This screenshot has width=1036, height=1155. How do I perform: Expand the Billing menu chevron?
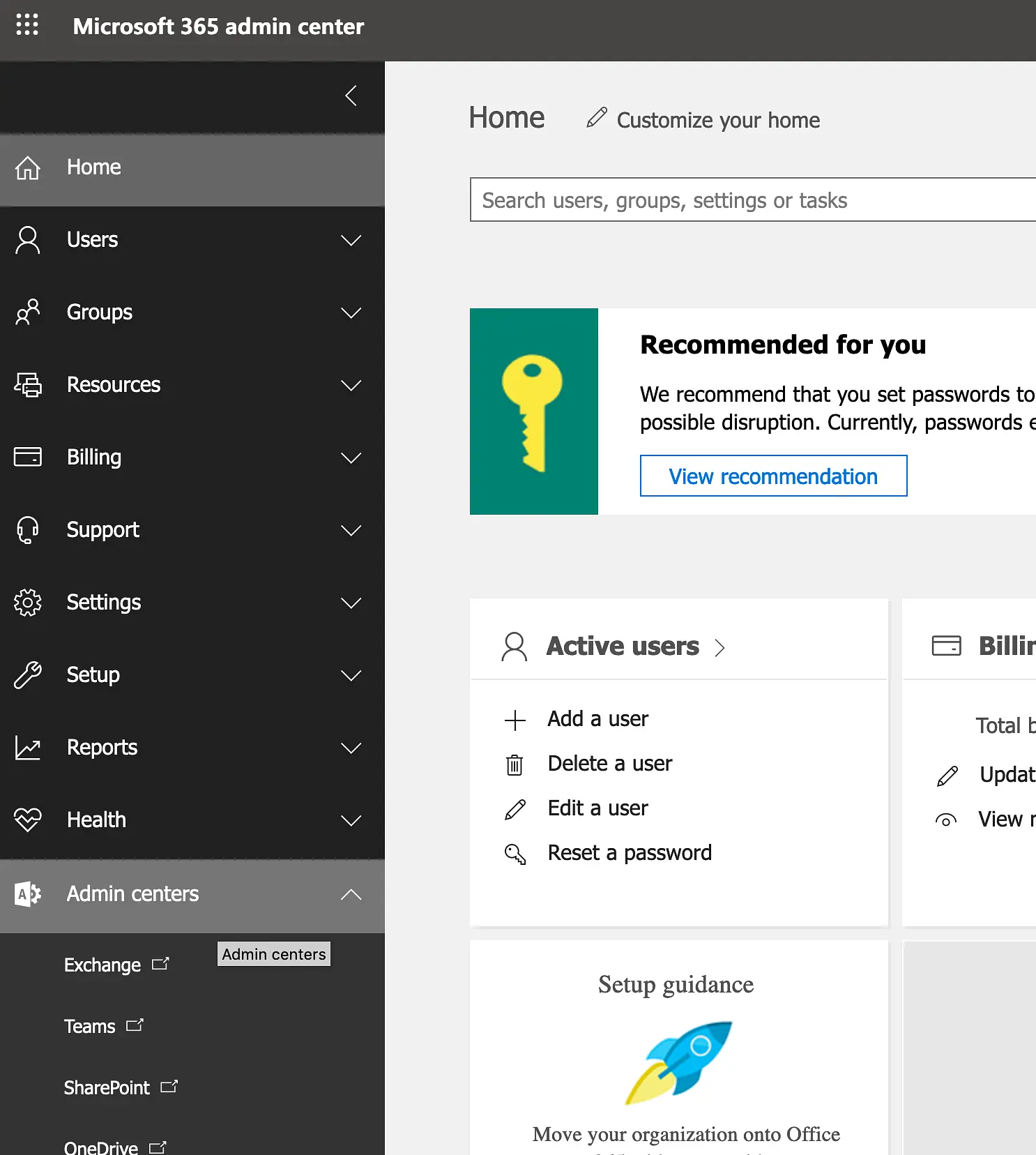click(351, 458)
